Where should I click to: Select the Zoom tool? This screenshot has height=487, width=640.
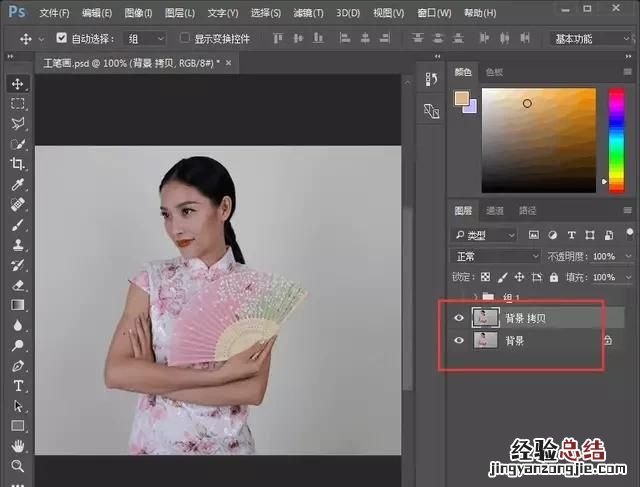tap(18, 466)
